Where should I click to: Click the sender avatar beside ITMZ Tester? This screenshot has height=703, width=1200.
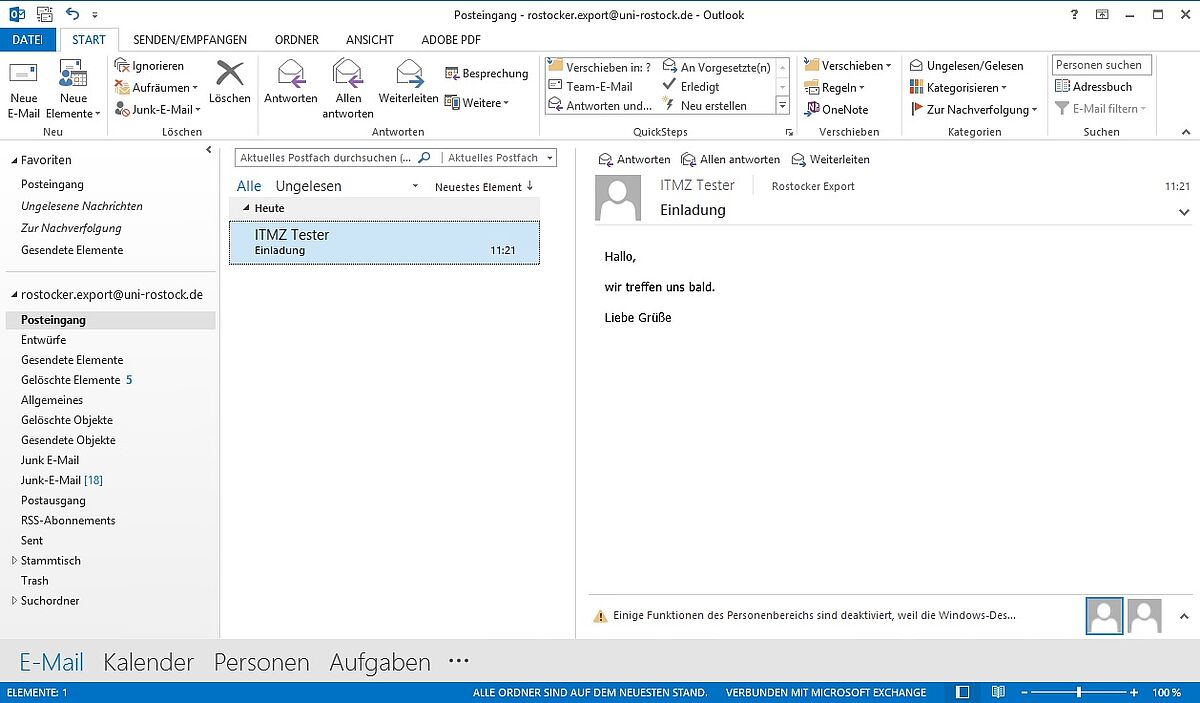[618, 198]
